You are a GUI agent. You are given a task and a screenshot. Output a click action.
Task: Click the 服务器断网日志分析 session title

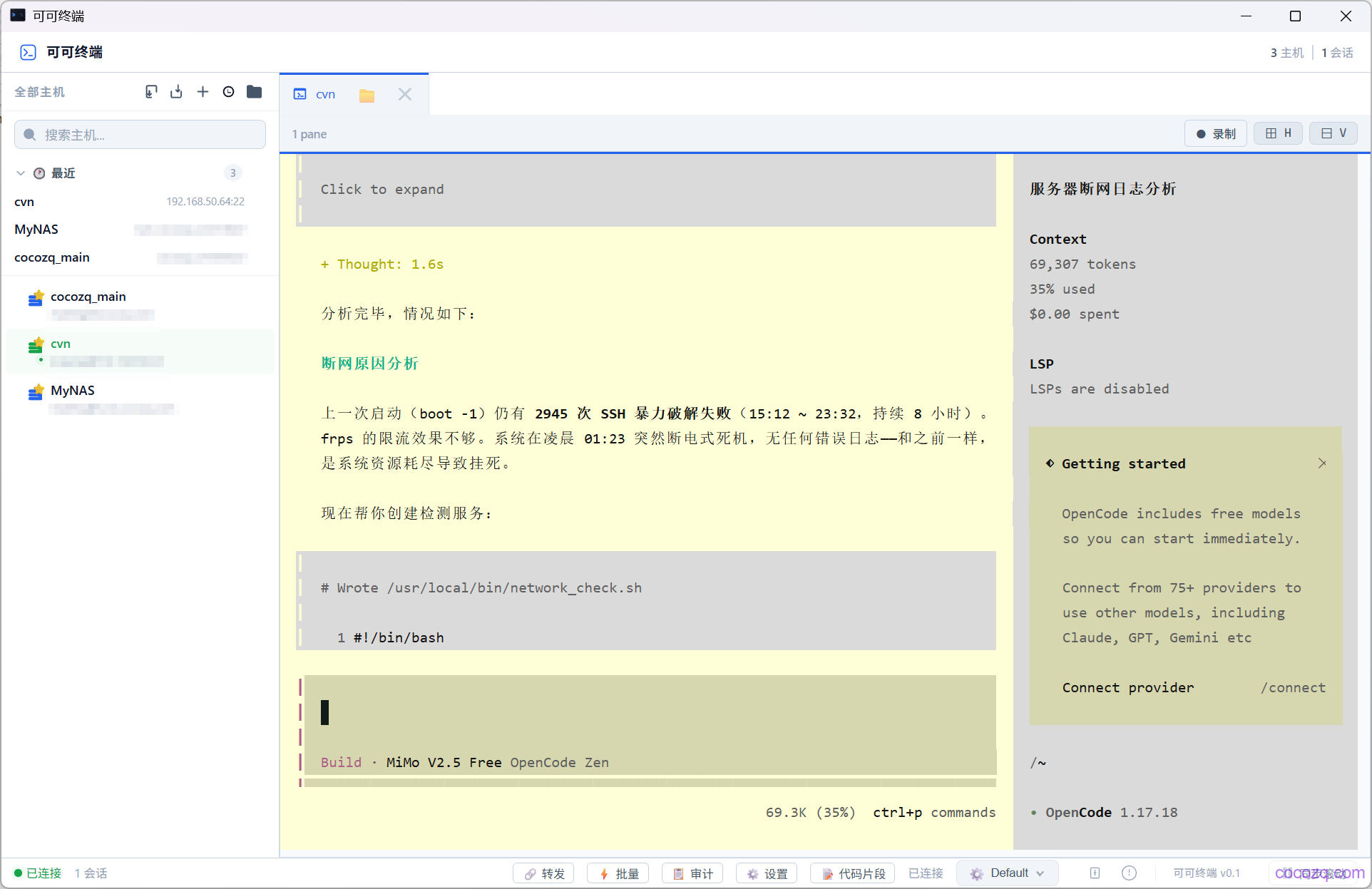(1102, 189)
